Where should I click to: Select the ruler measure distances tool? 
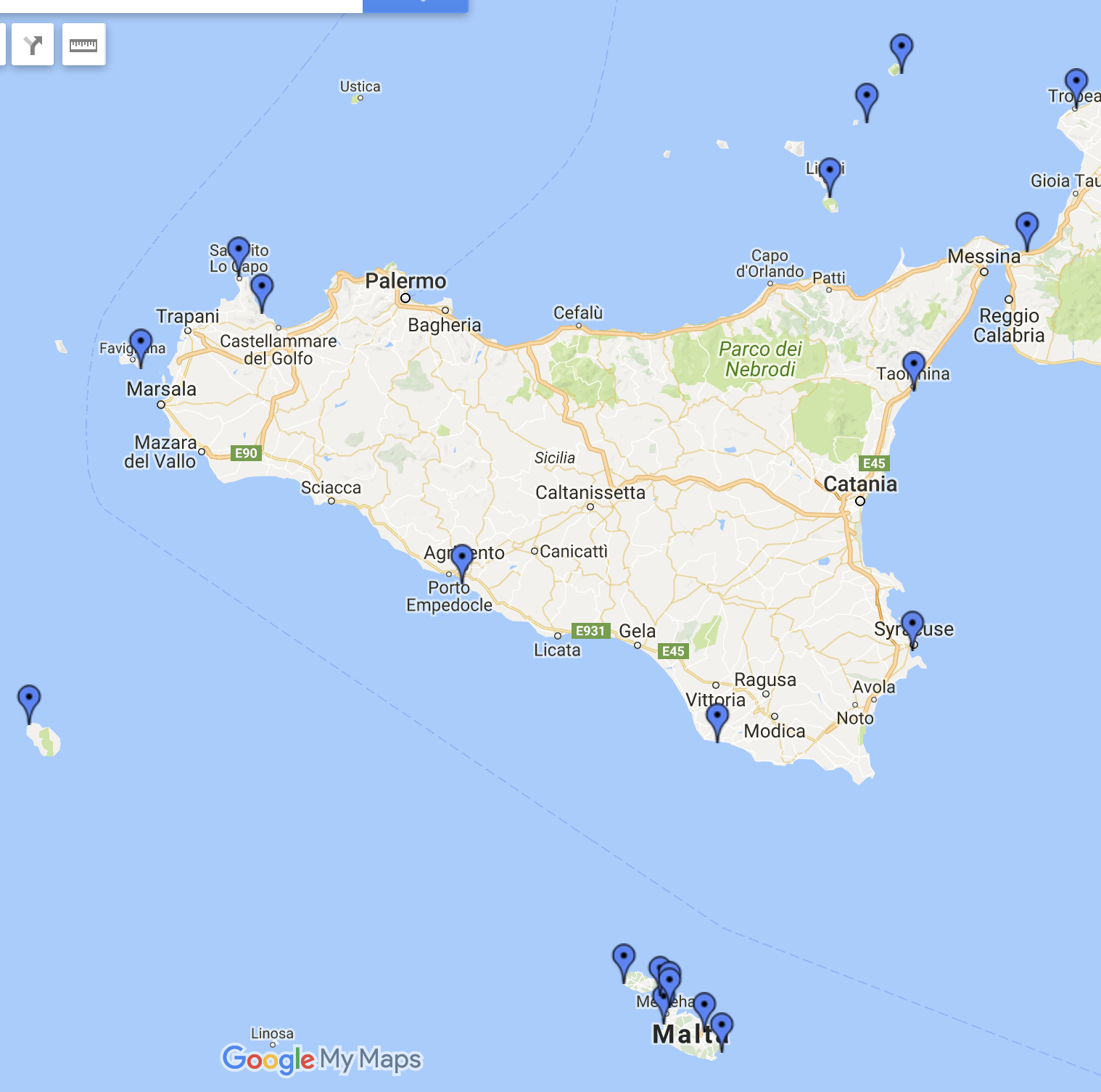coord(83,45)
